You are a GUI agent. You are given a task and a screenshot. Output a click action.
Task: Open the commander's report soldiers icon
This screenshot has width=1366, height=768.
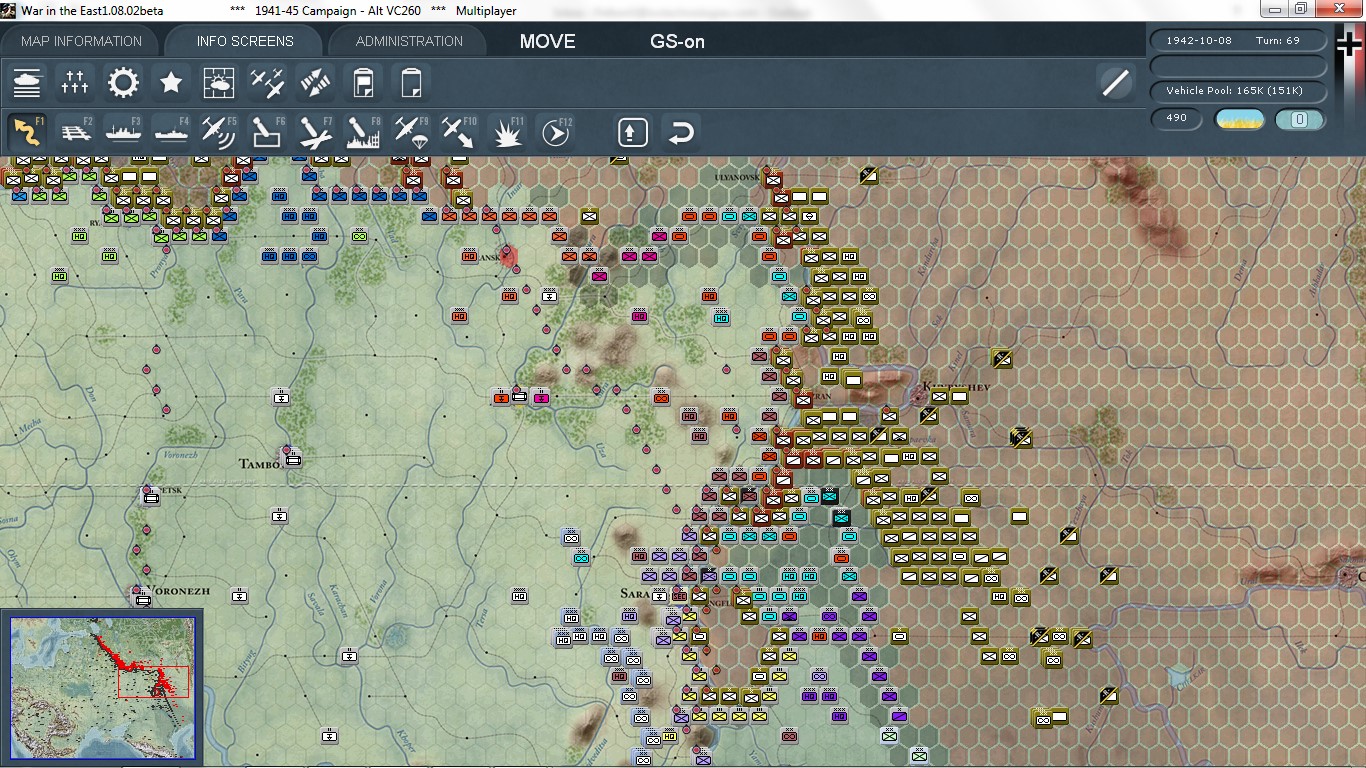coord(75,82)
